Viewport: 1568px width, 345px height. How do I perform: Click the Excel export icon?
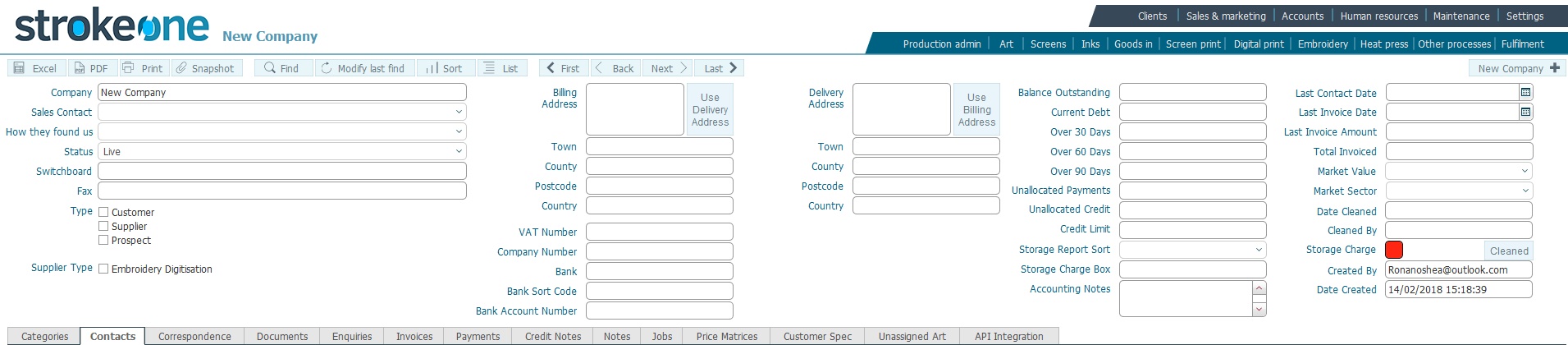pos(19,68)
